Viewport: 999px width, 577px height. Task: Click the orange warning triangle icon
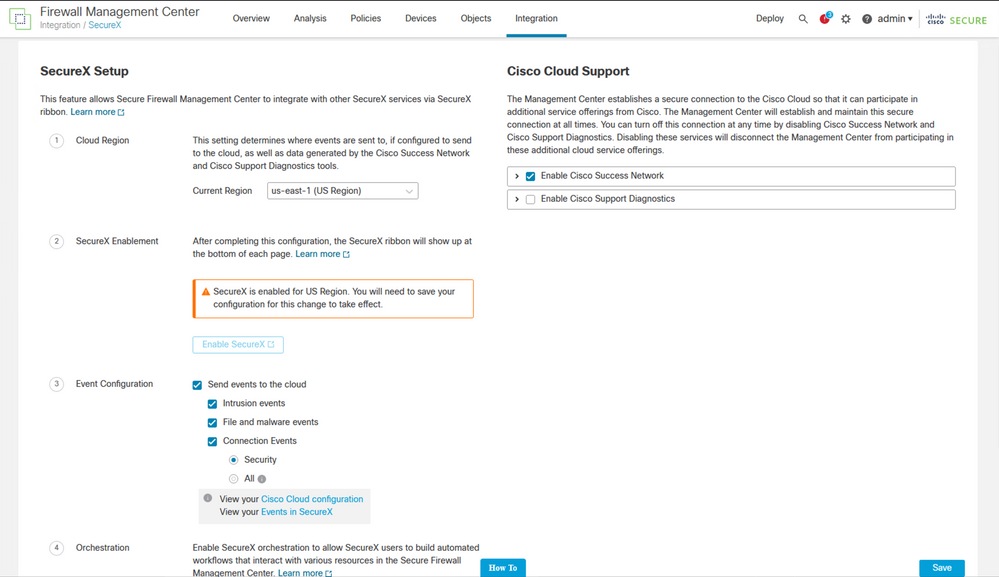tap(205, 292)
